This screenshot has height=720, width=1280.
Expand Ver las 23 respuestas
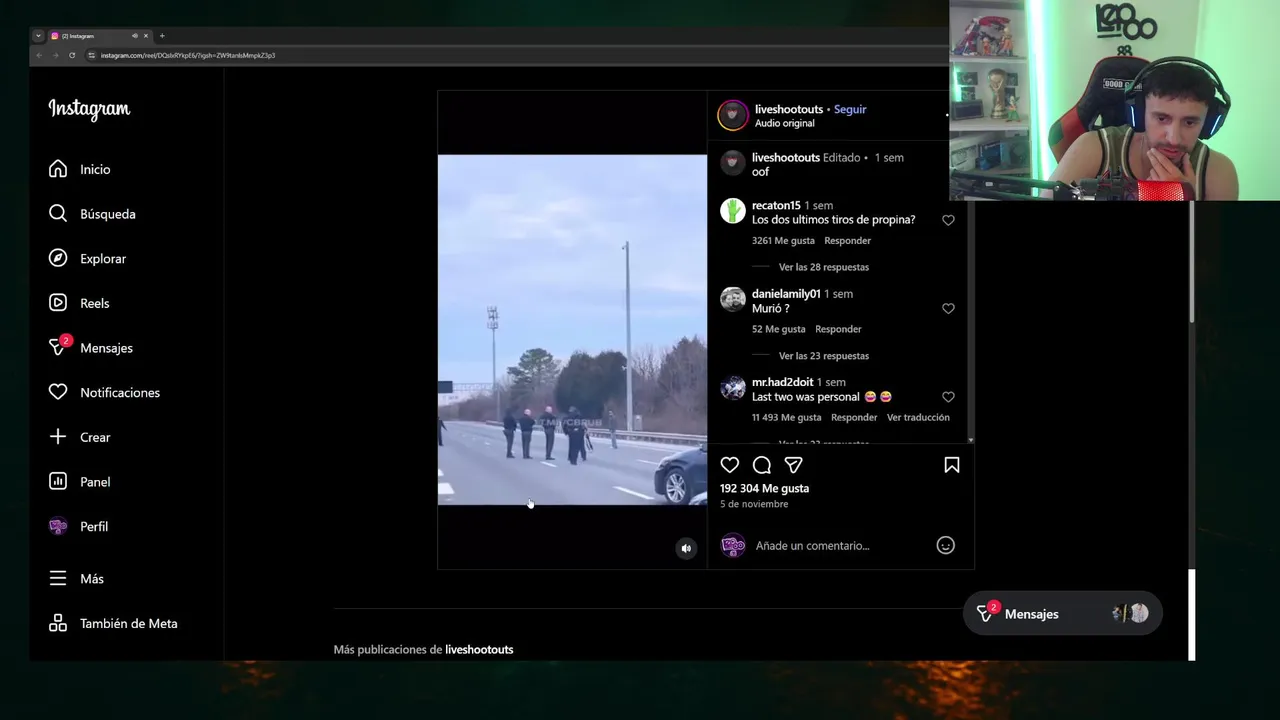[824, 356]
